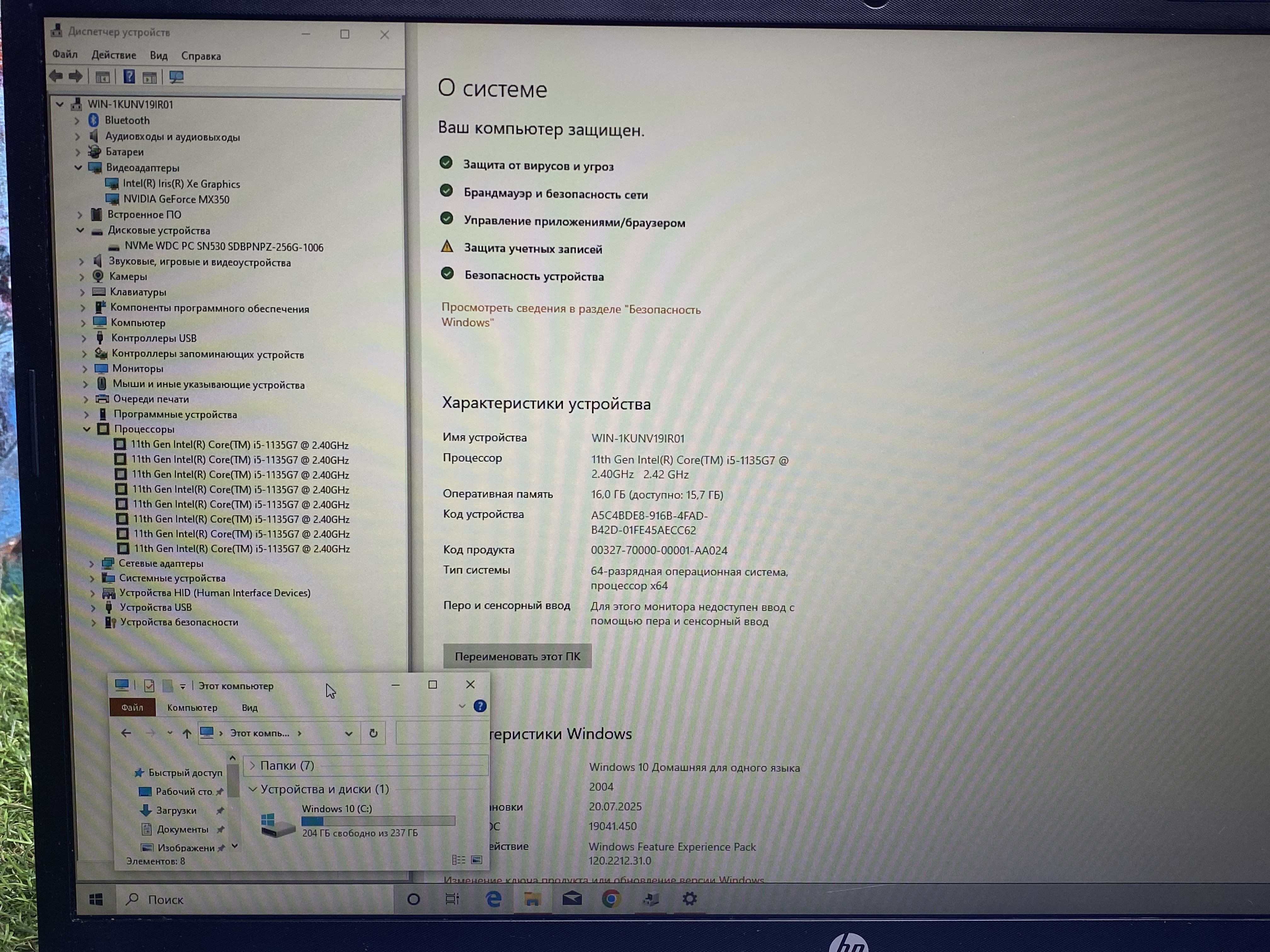Open Google Chrome from the taskbar
The width and height of the screenshot is (1270, 952).
(611, 898)
